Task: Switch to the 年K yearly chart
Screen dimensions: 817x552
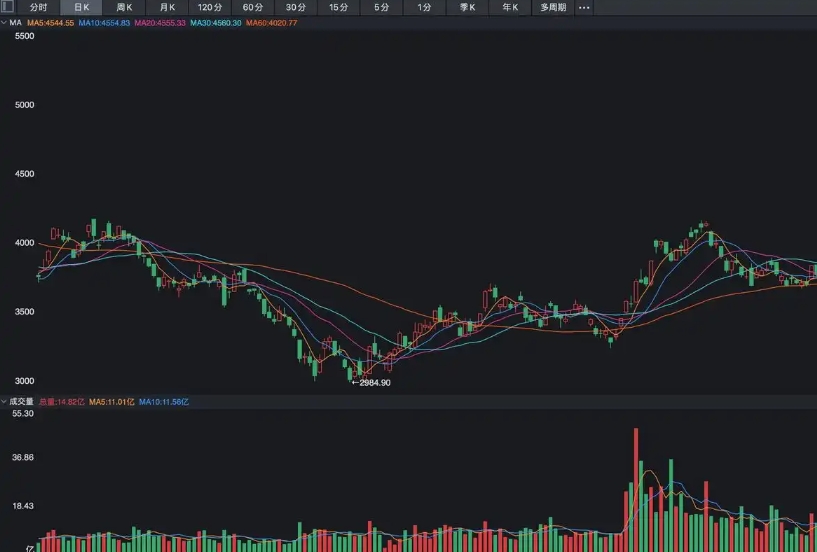Action: click(510, 7)
